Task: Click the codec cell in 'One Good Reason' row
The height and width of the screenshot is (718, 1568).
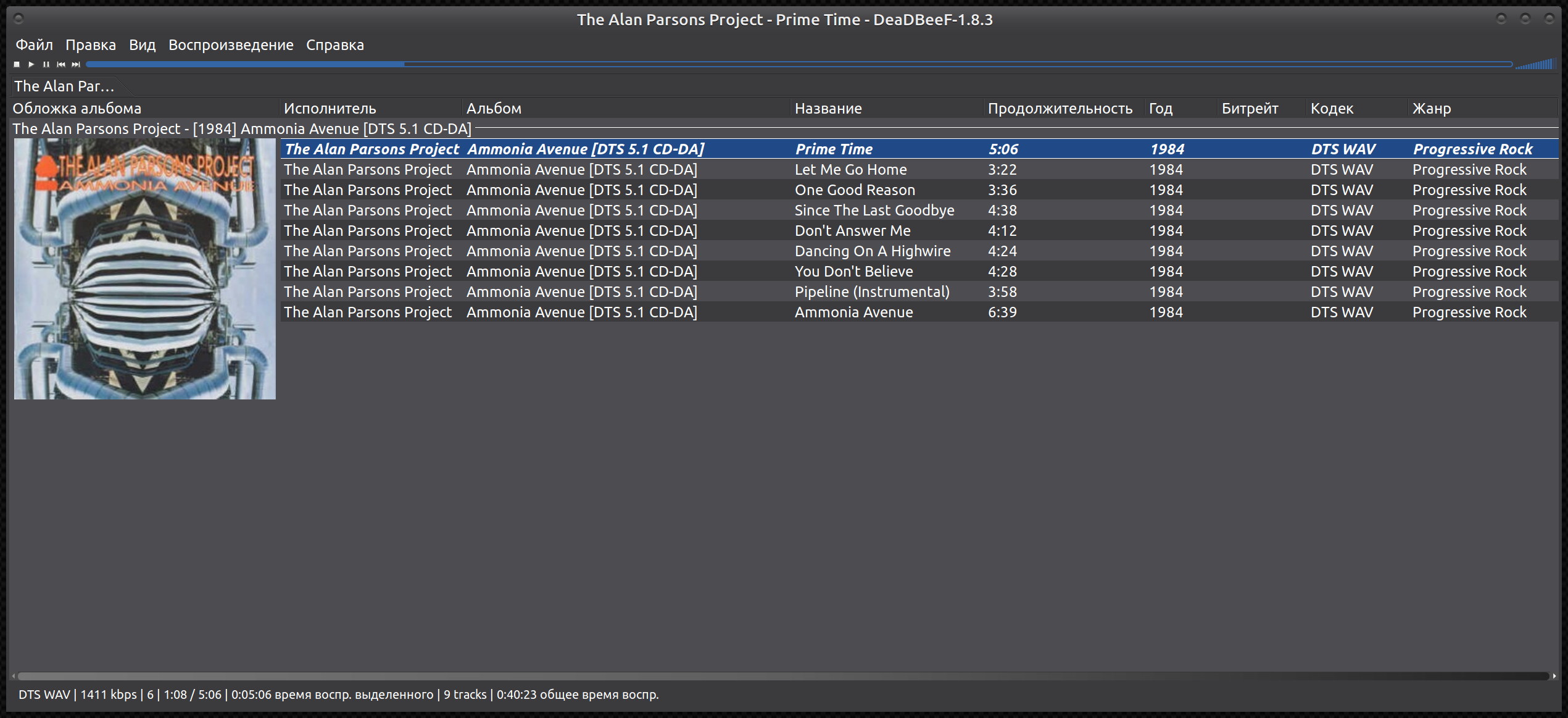Action: click(1342, 190)
